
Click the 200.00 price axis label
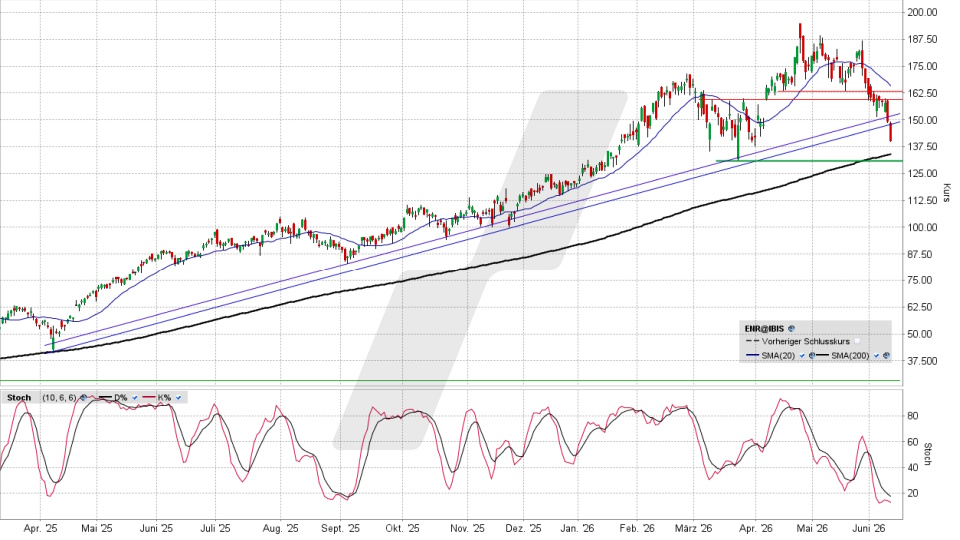click(x=923, y=12)
